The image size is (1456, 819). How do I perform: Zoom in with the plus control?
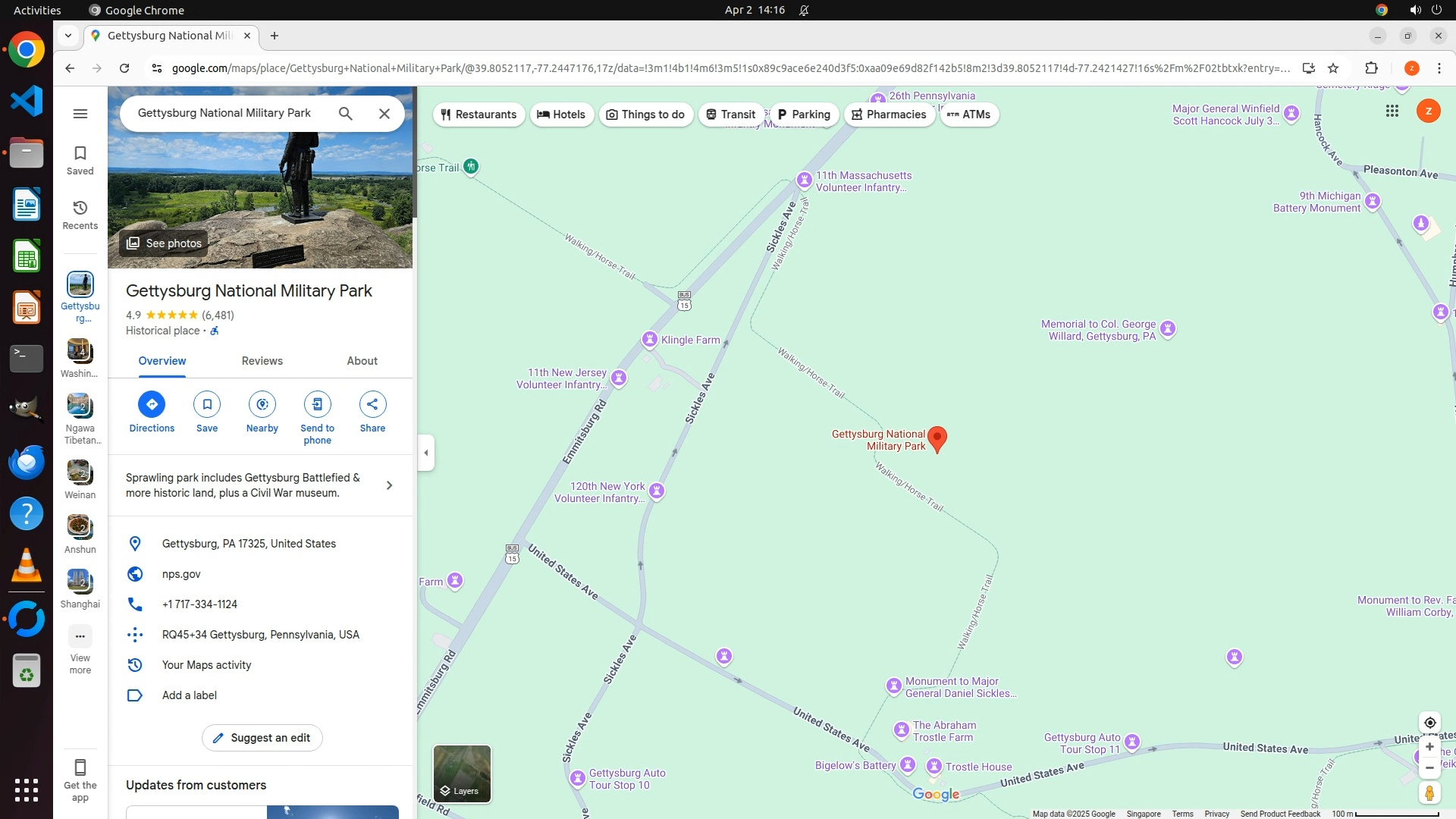coord(1429,747)
